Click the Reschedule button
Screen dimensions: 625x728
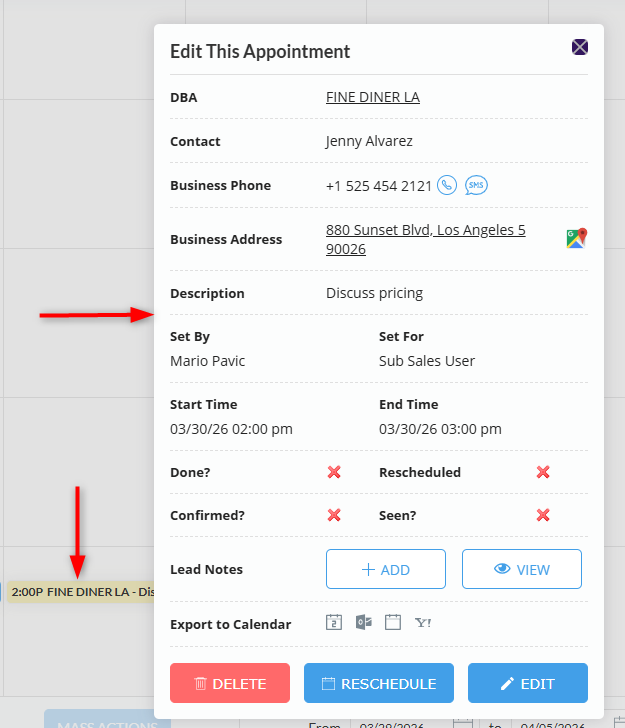point(379,683)
